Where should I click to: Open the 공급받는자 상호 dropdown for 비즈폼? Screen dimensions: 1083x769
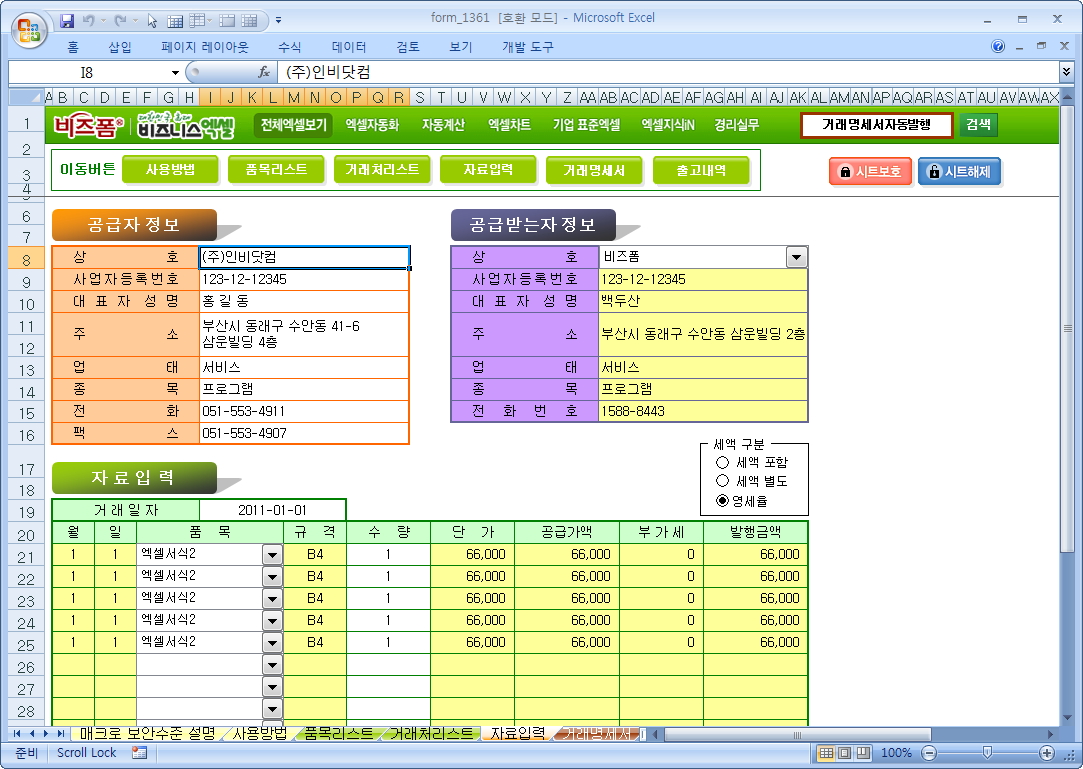coord(796,257)
